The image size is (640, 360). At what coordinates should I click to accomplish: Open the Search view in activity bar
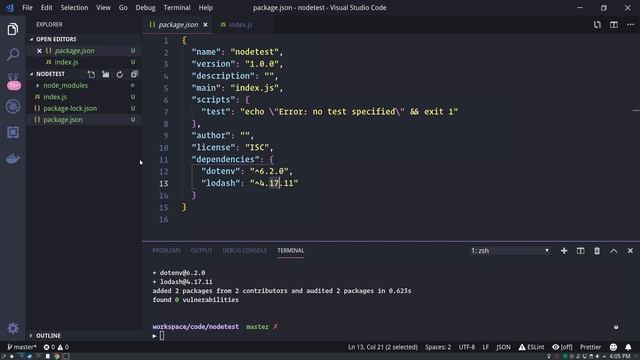tap(13, 54)
